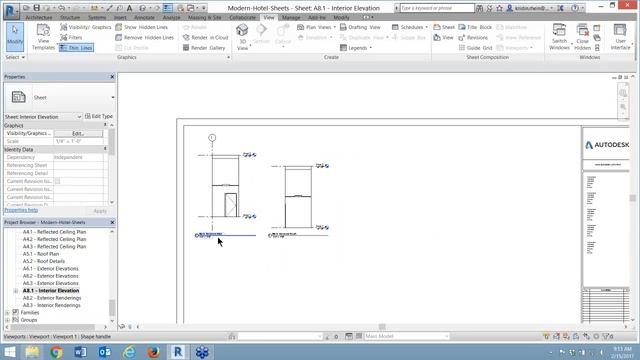Open the Legends dropdown

coord(356,48)
